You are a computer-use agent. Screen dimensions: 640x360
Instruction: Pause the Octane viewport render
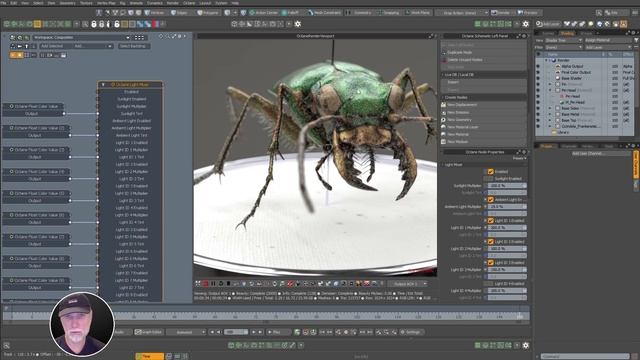point(213,283)
